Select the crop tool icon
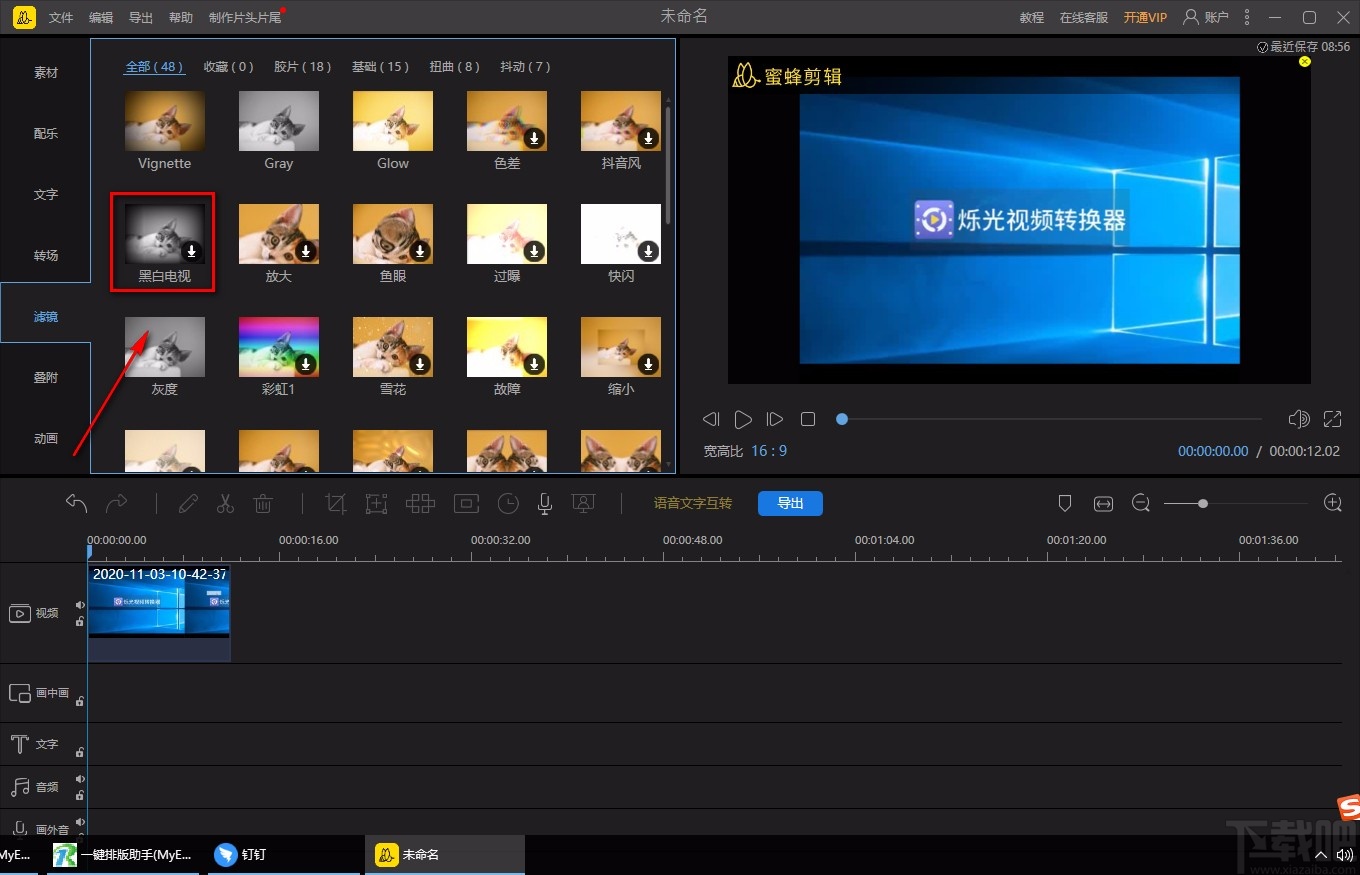This screenshot has width=1360, height=875. pyautogui.click(x=336, y=504)
